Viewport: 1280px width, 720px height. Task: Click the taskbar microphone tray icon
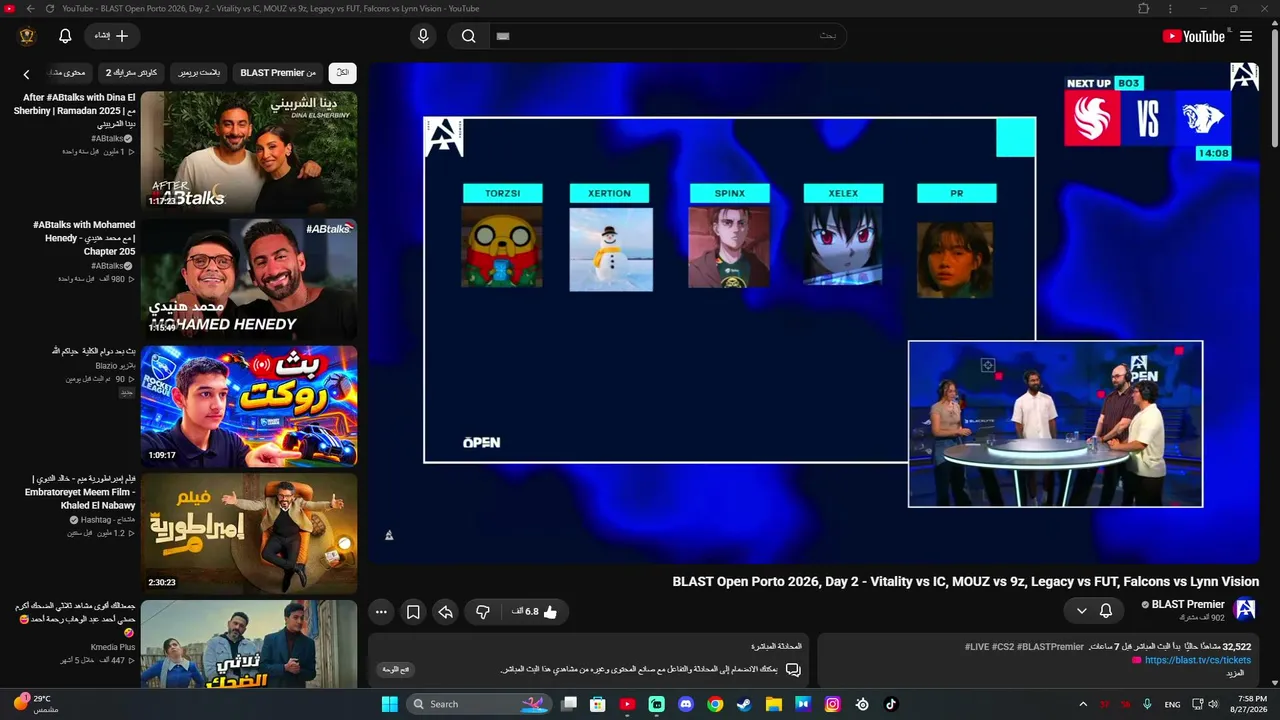(1147, 704)
